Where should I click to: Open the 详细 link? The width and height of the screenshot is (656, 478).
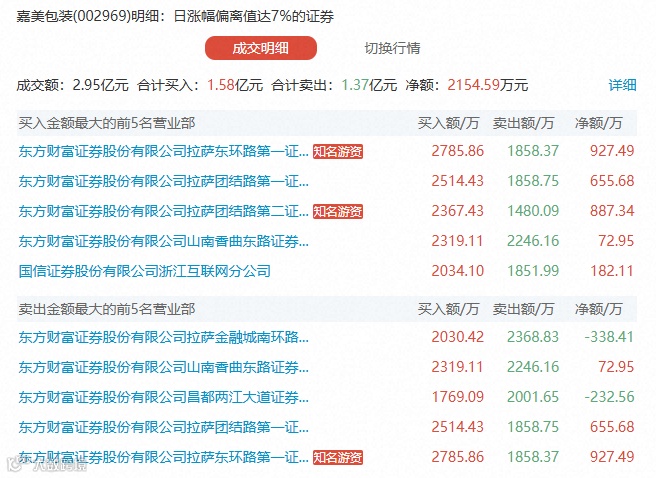coord(622,85)
